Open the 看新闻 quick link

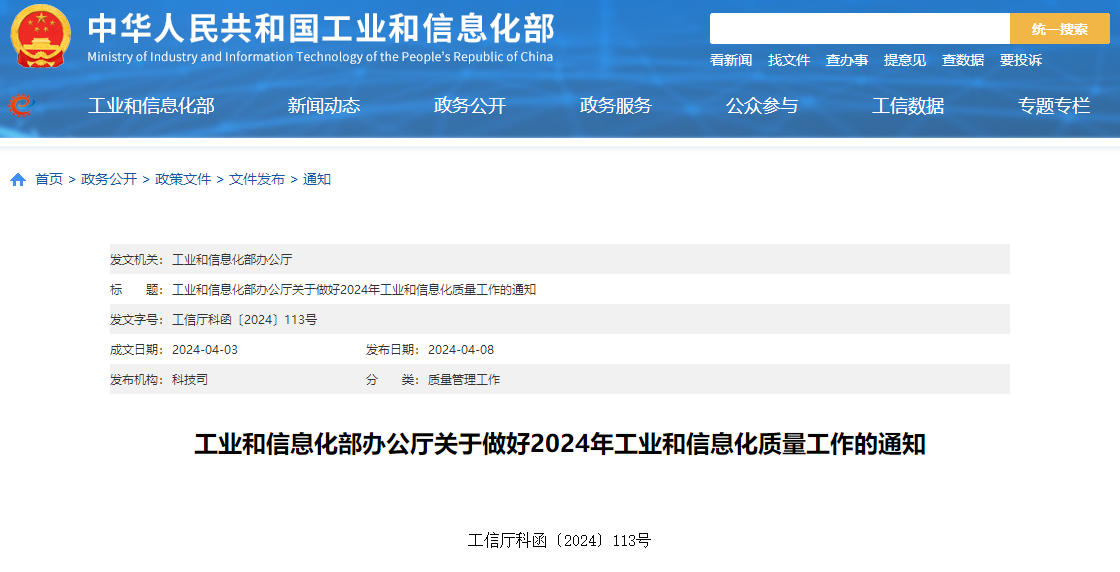pos(731,60)
